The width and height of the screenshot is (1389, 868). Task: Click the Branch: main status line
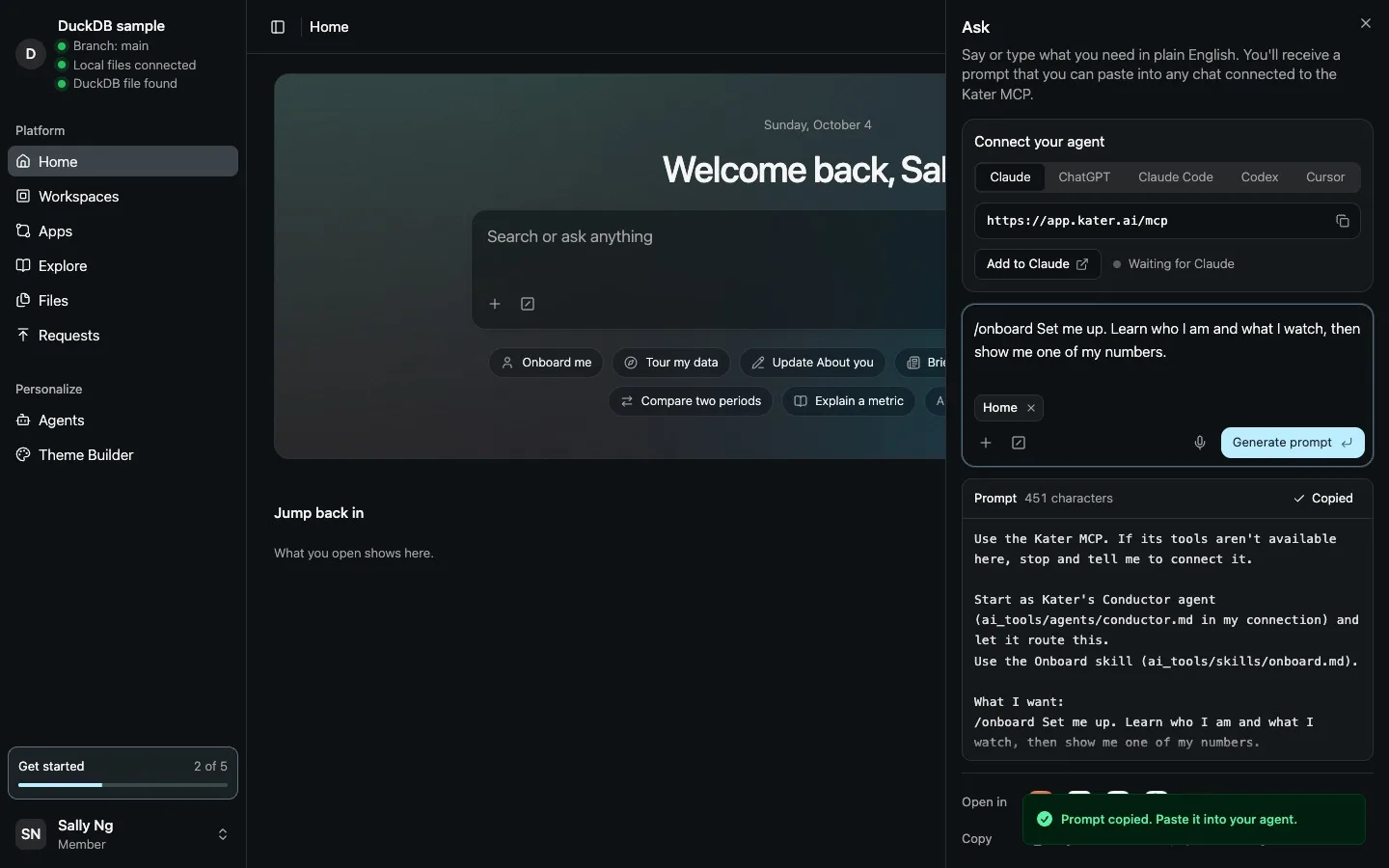click(111, 46)
